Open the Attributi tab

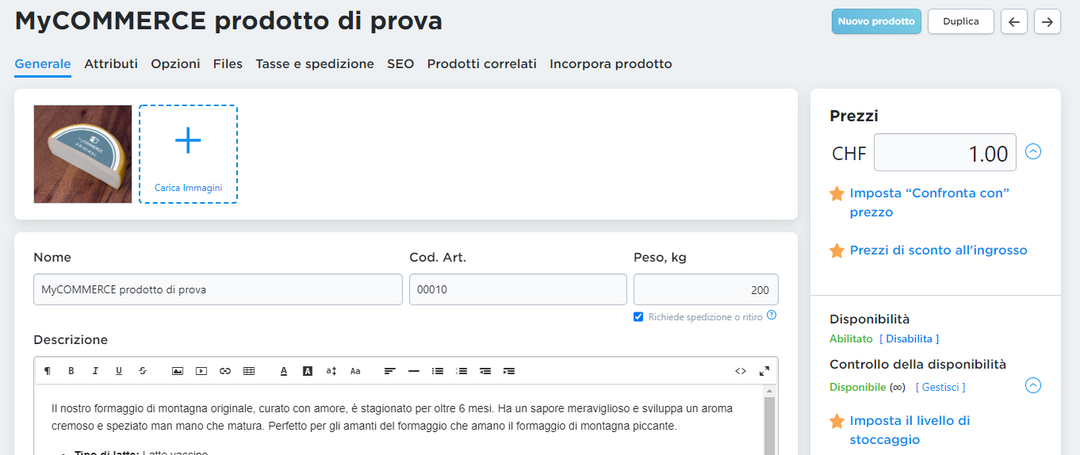coord(111,64)
